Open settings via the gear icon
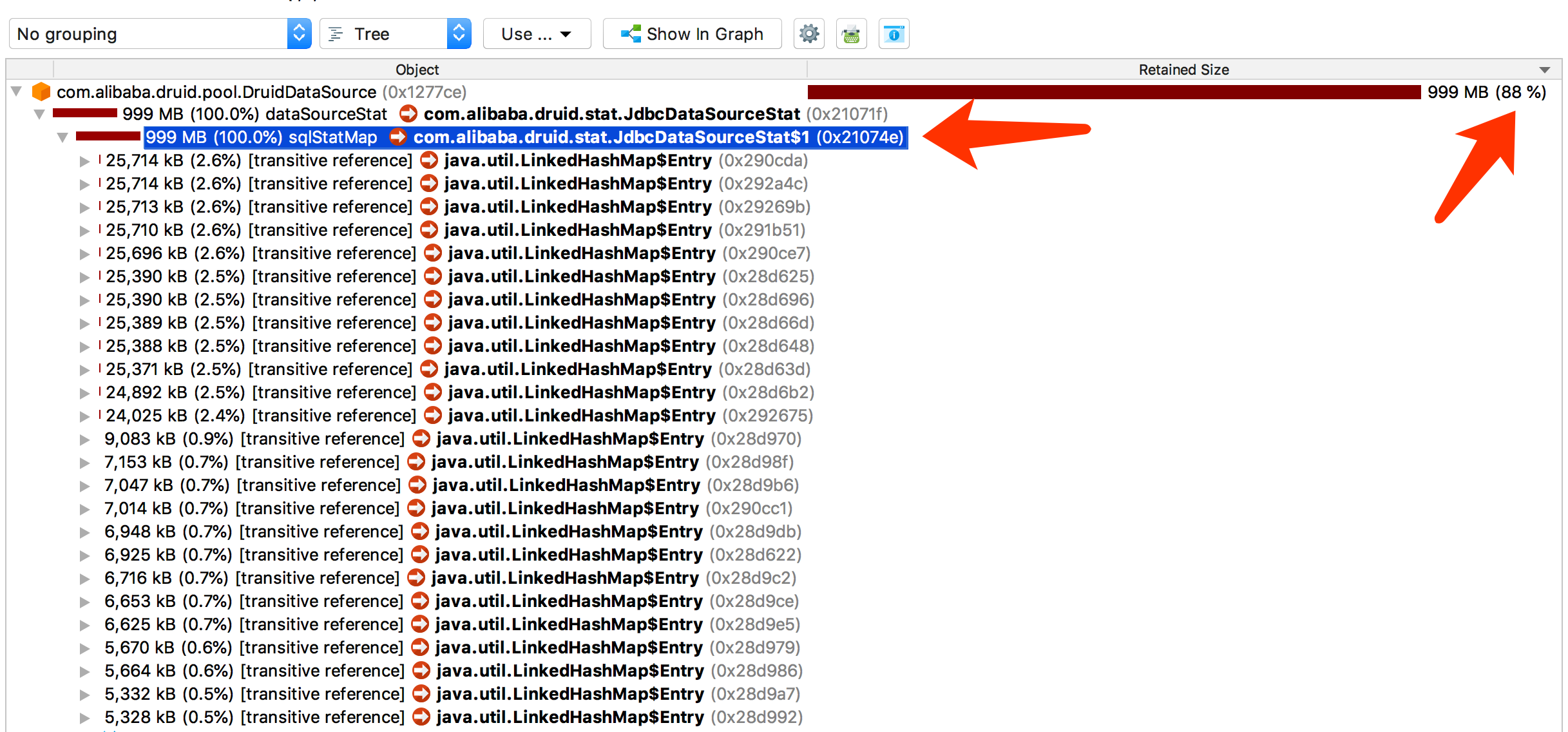Screen dimensions: 1568x732 809,34
